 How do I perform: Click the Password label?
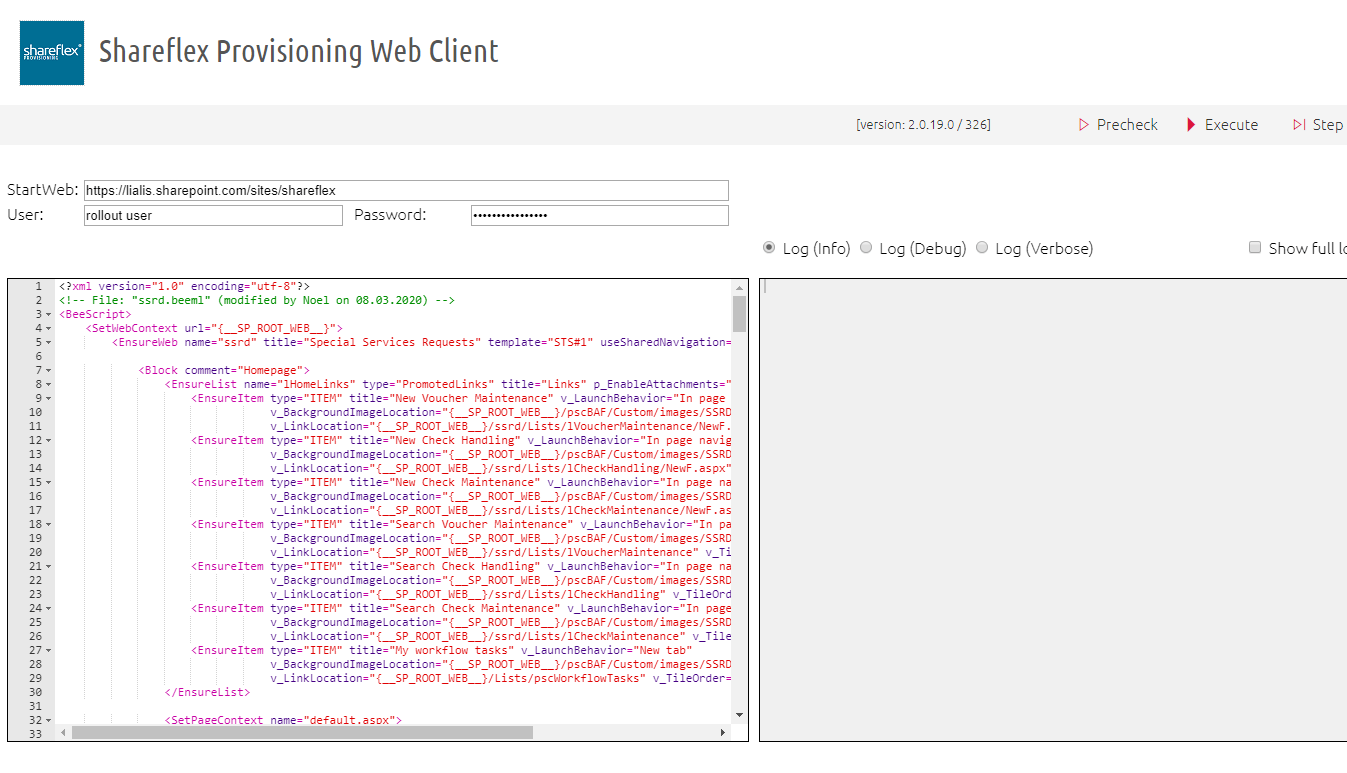[x=390, y=215]
